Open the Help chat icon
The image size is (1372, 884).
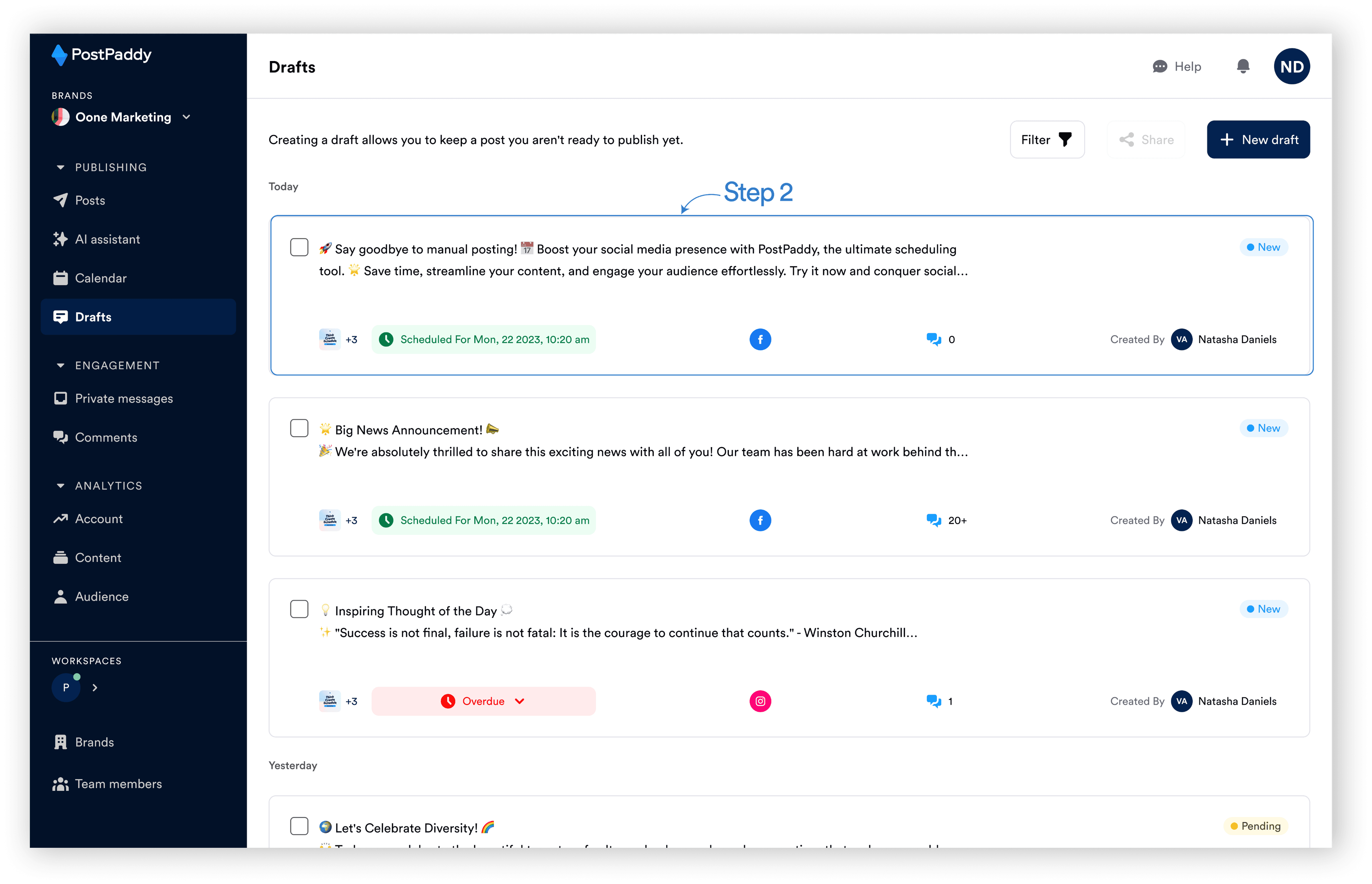click(x=1160, y=67)
